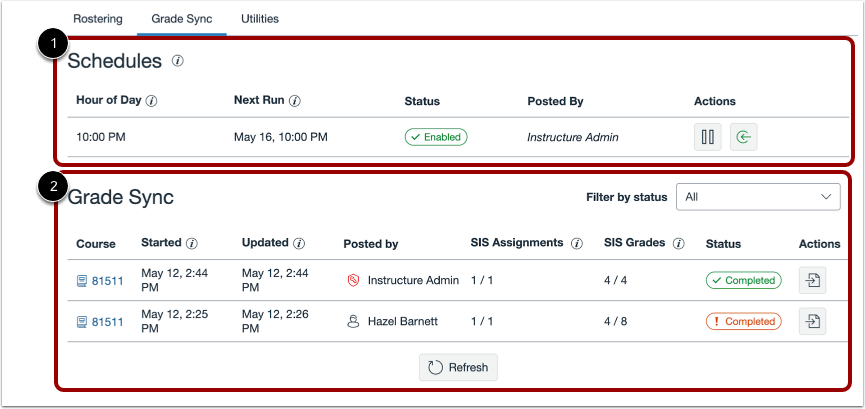Screen dimensions: 865x409
Task: Click the '4 / 4' SIS Grades value
Action: click(x=616, y=280)
